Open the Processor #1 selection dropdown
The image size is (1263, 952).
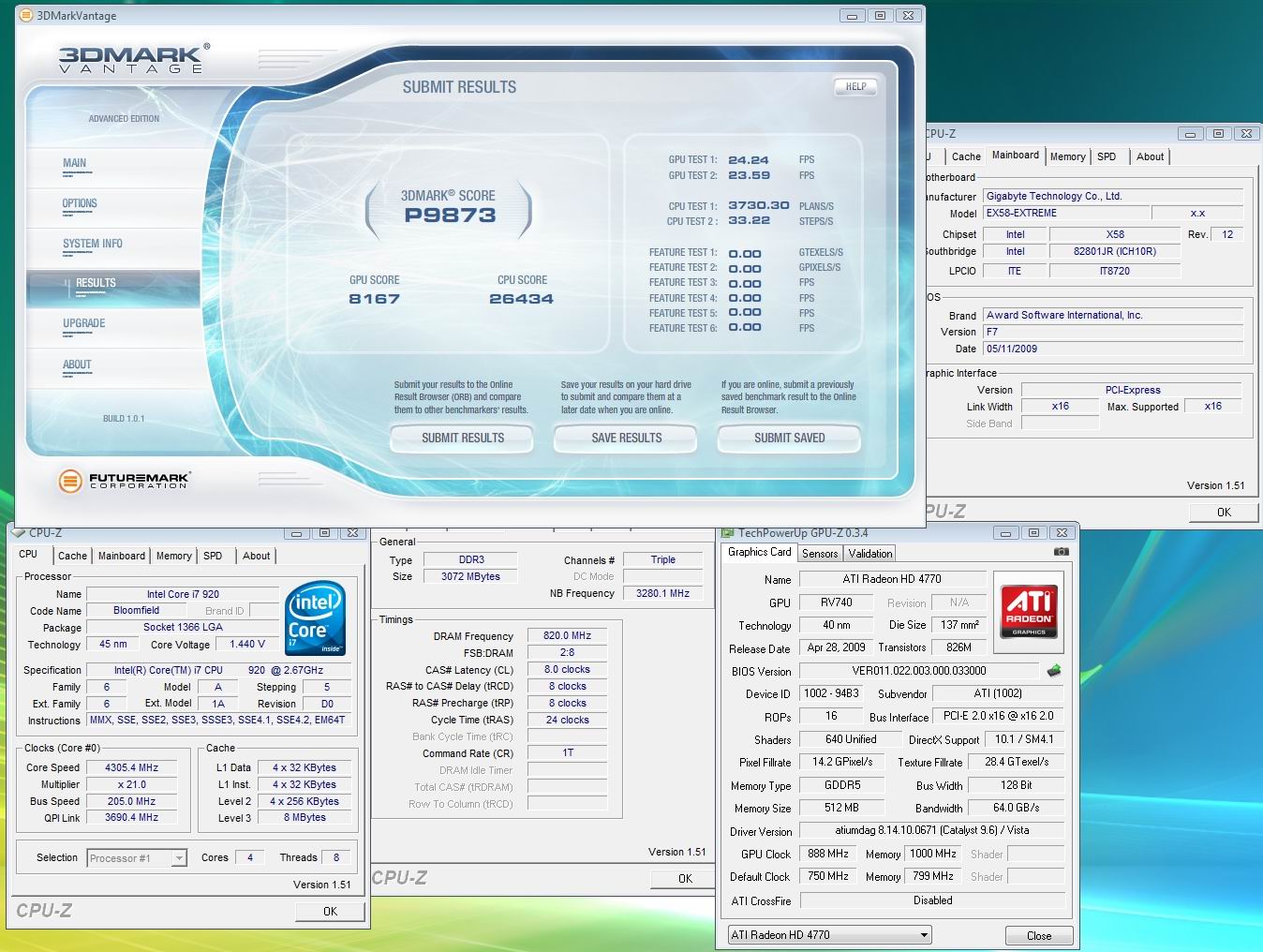pos(138,858)
